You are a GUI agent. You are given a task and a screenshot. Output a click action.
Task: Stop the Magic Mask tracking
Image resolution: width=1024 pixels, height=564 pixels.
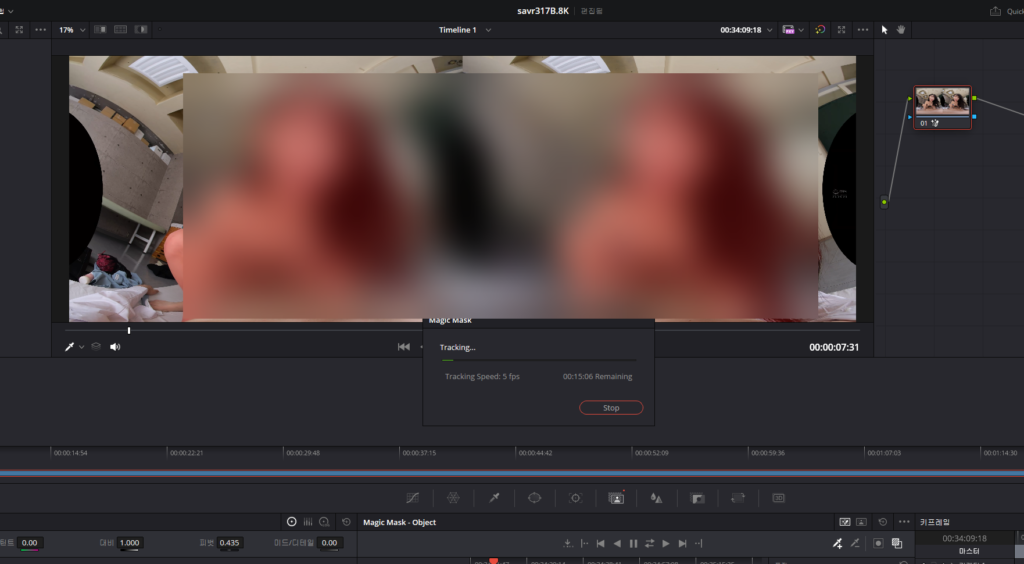click(x=610, y=408)
